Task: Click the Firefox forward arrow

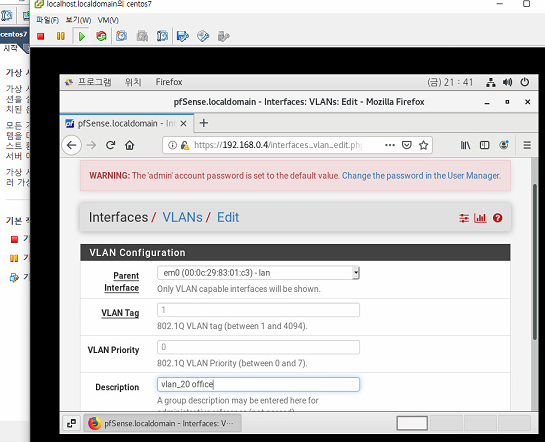Action: click(x=91, y=145)
